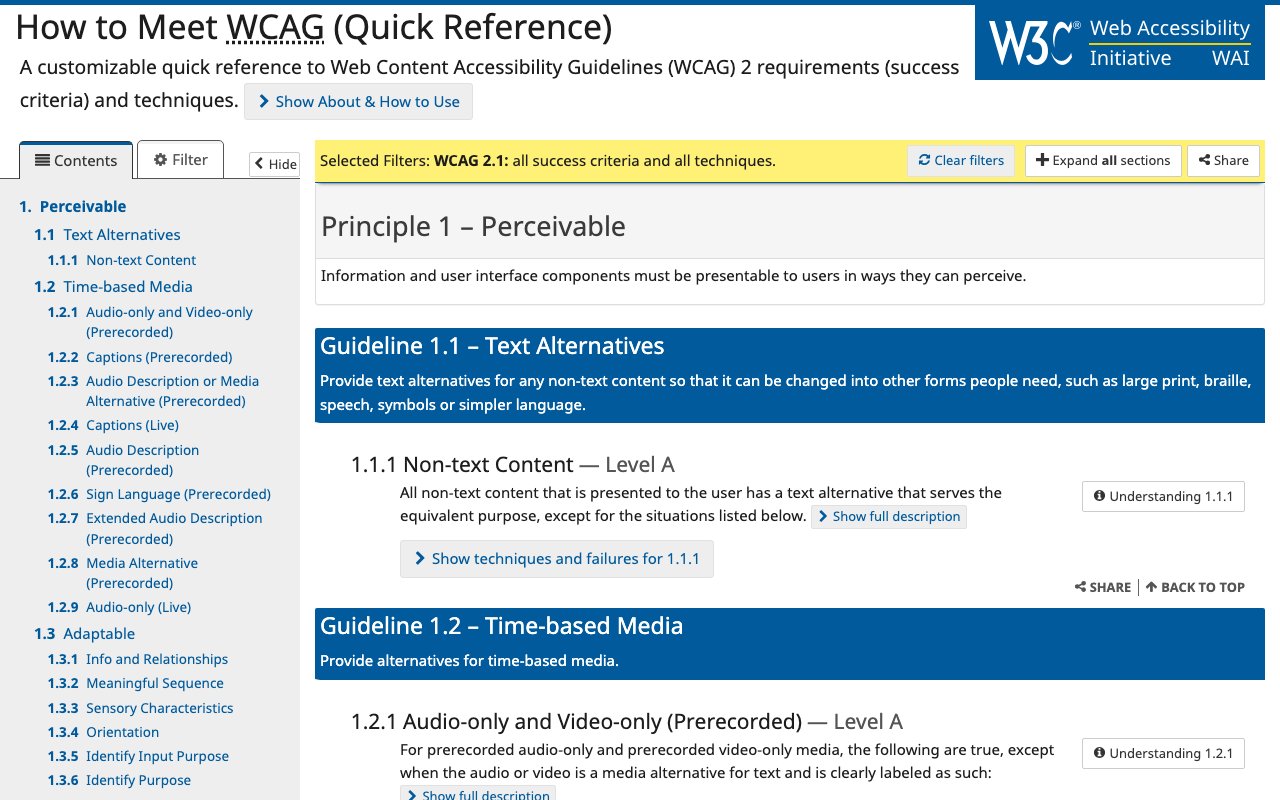The width and height of the screenshot is (1280, 800).
Task: Click the left chevron on the Hide button
Action: pos(259,164)
